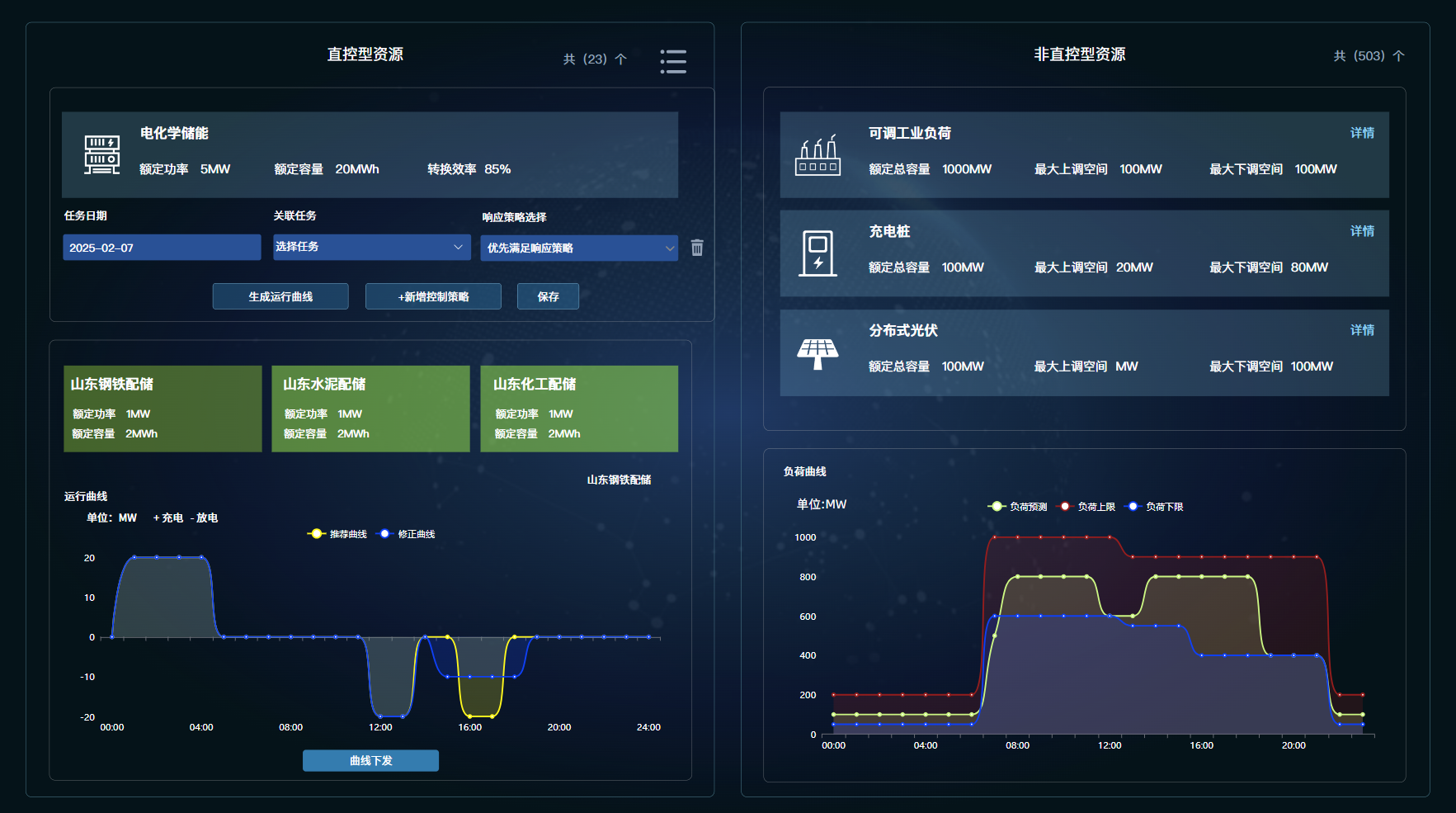Click the 电化学储能 battery storage icon

(102, 155)
